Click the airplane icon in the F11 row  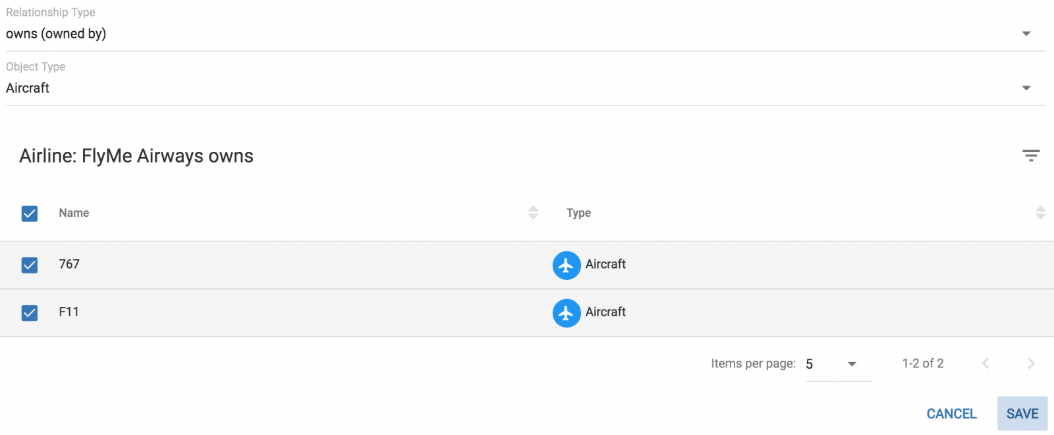(x=567, y=313)
